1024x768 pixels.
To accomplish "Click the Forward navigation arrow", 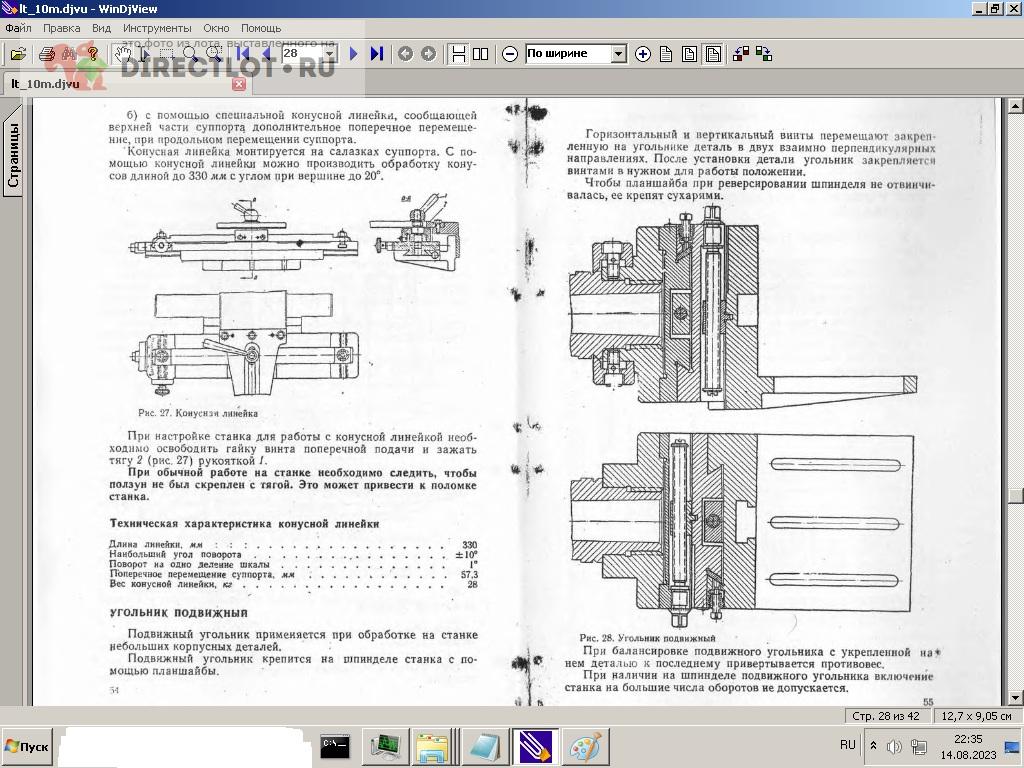I will click(x=428, y=54).
